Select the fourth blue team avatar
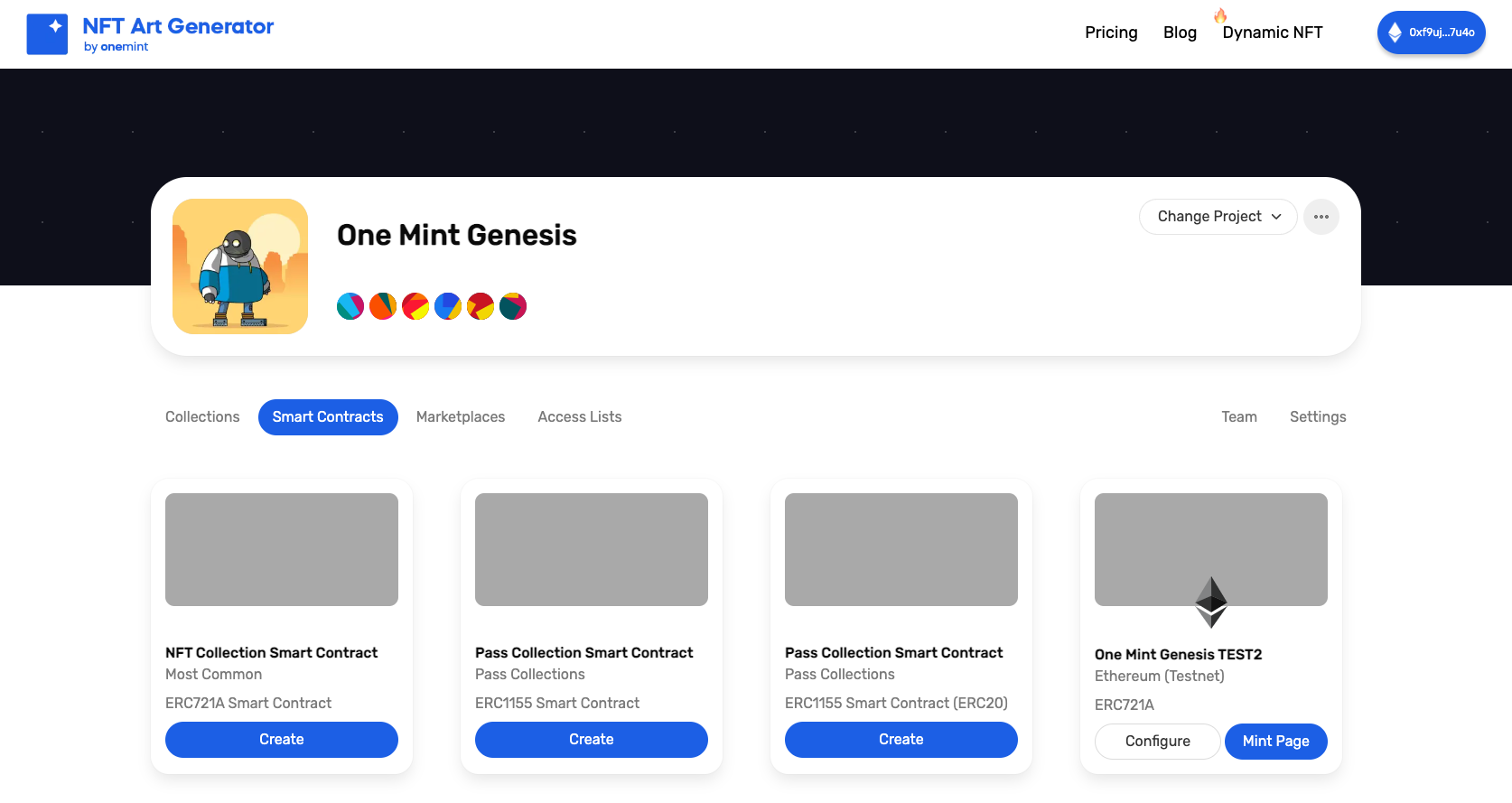1512x803 pixels. coord(448,306)
